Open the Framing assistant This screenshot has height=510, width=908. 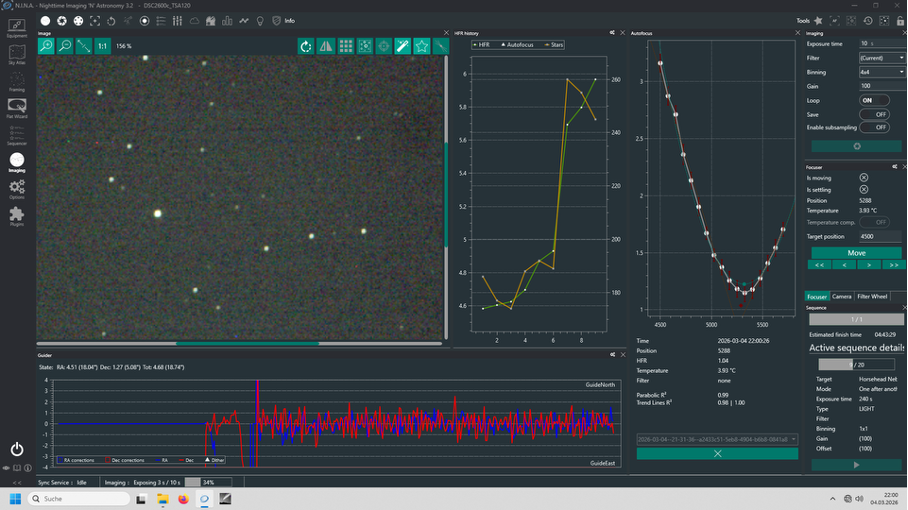click(17, 82)
